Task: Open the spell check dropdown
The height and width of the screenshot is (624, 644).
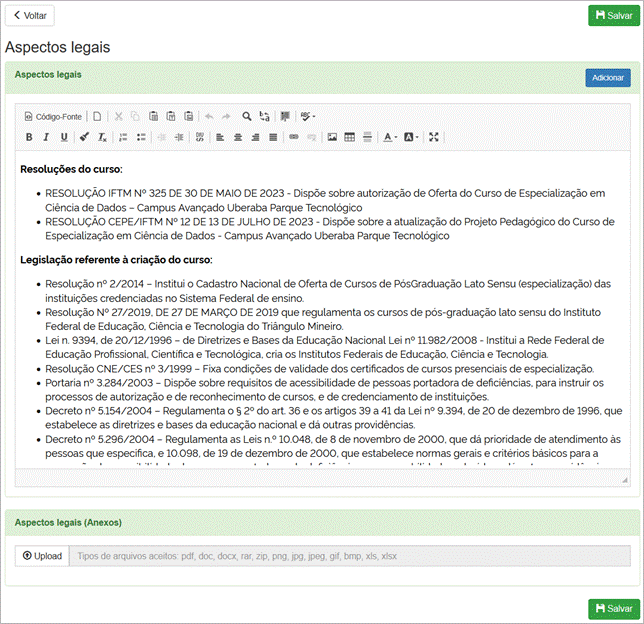Action: pos(308,116)
